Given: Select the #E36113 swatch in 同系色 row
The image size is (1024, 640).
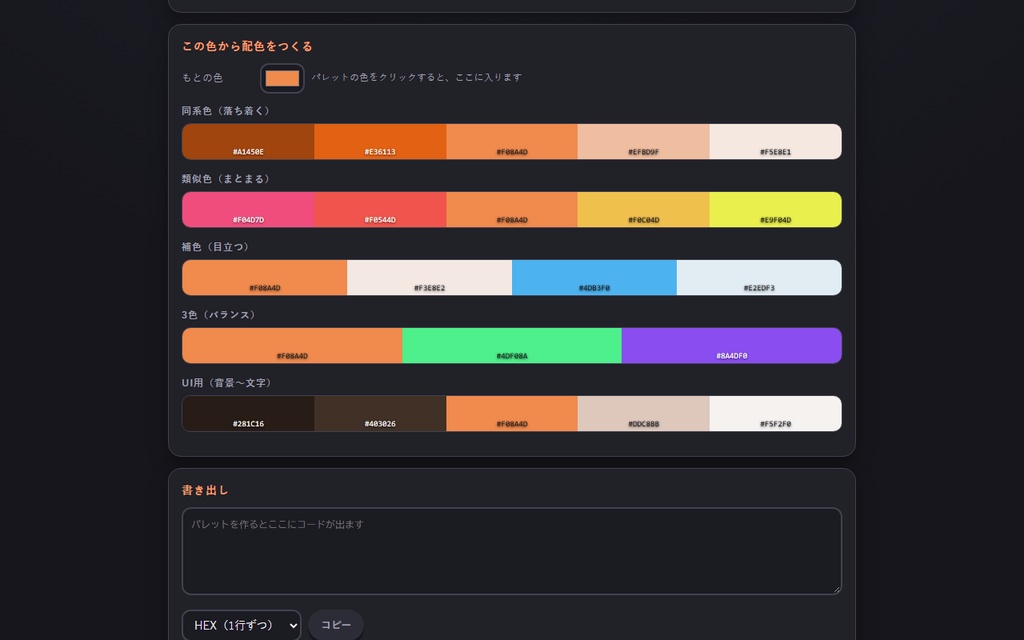Looking at the screenshot, I should (380, 142).
